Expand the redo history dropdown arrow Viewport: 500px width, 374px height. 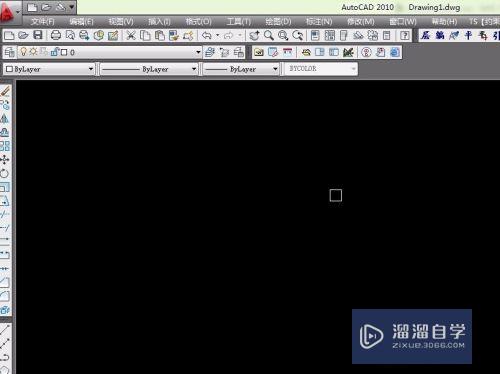click(x=239, y=35)
